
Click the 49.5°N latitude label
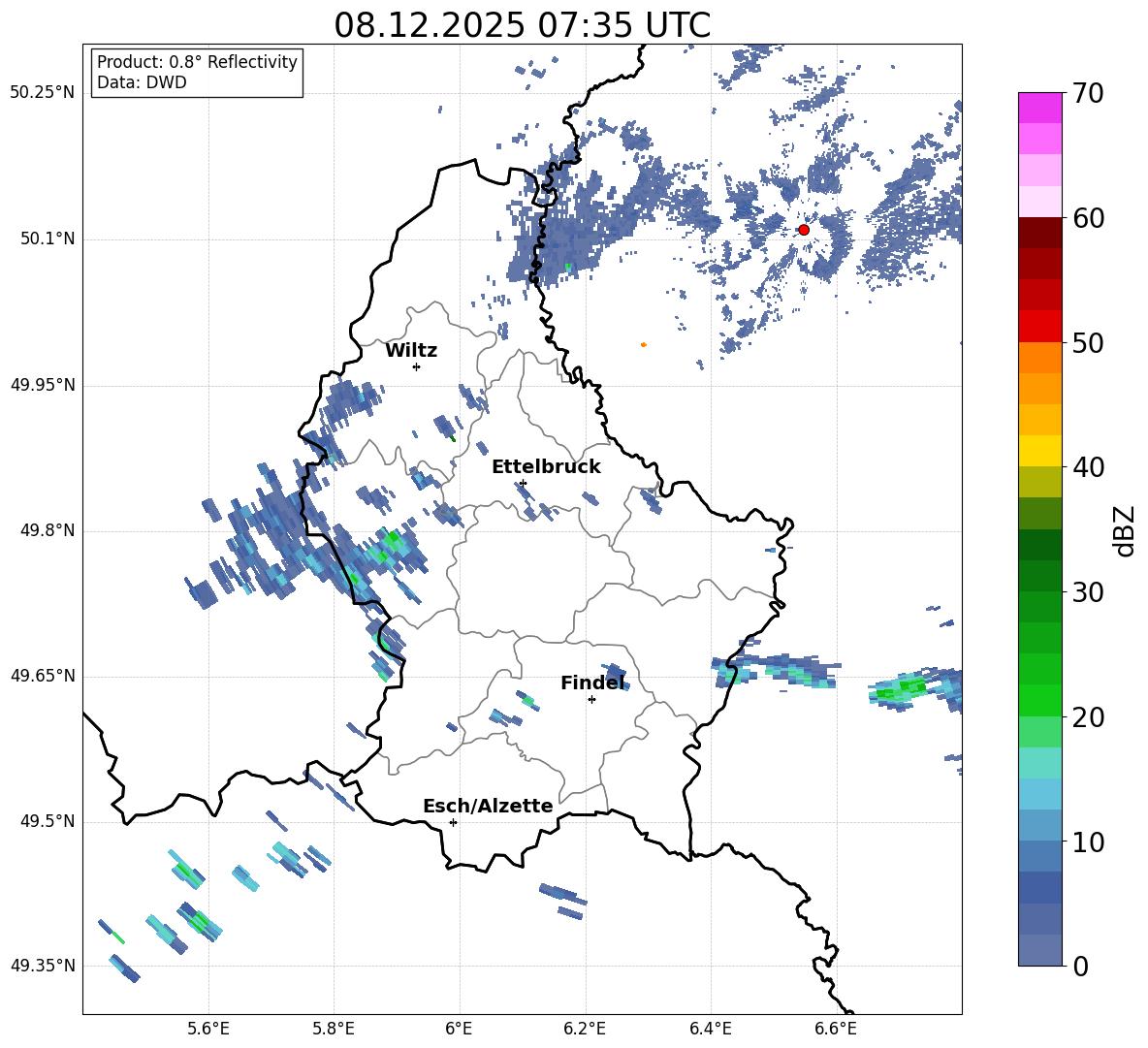48,821
